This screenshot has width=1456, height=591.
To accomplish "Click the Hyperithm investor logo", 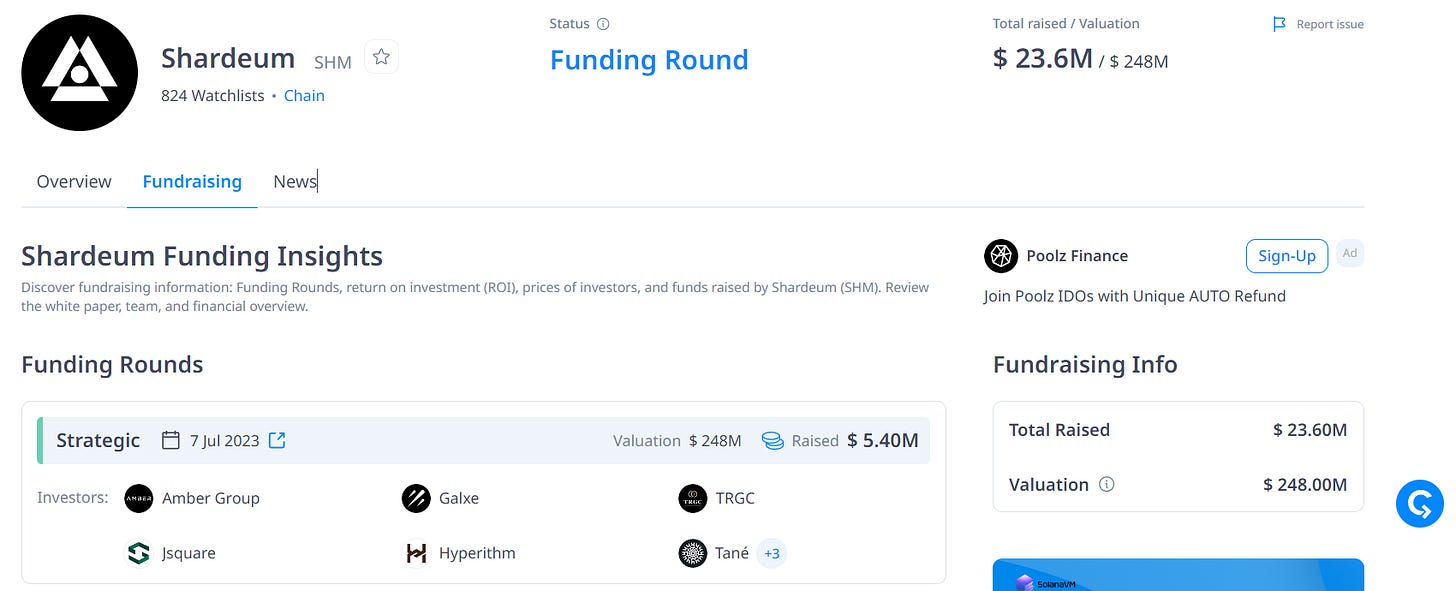I will point(416,553).
